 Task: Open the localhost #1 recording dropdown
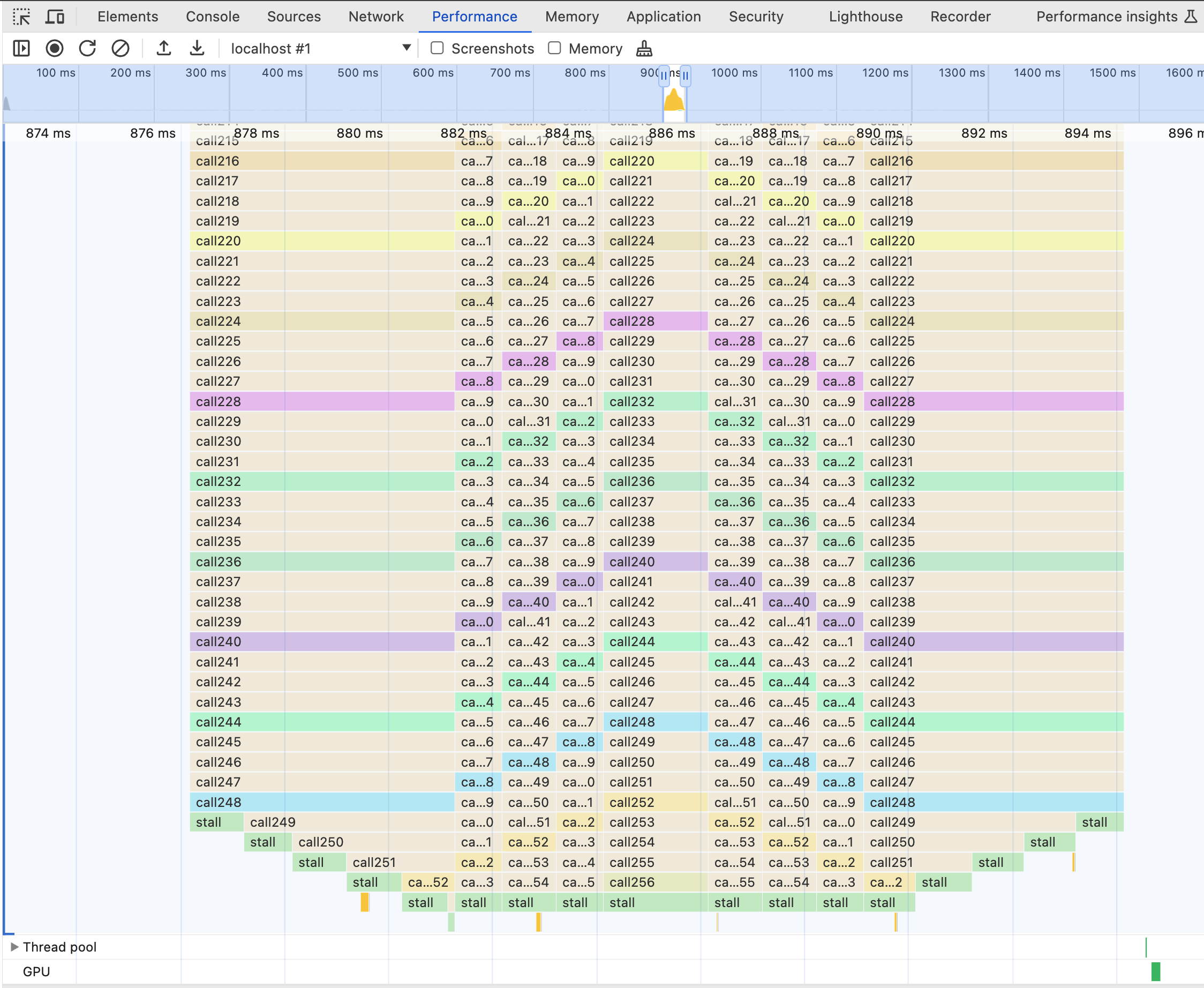point(320,48)
